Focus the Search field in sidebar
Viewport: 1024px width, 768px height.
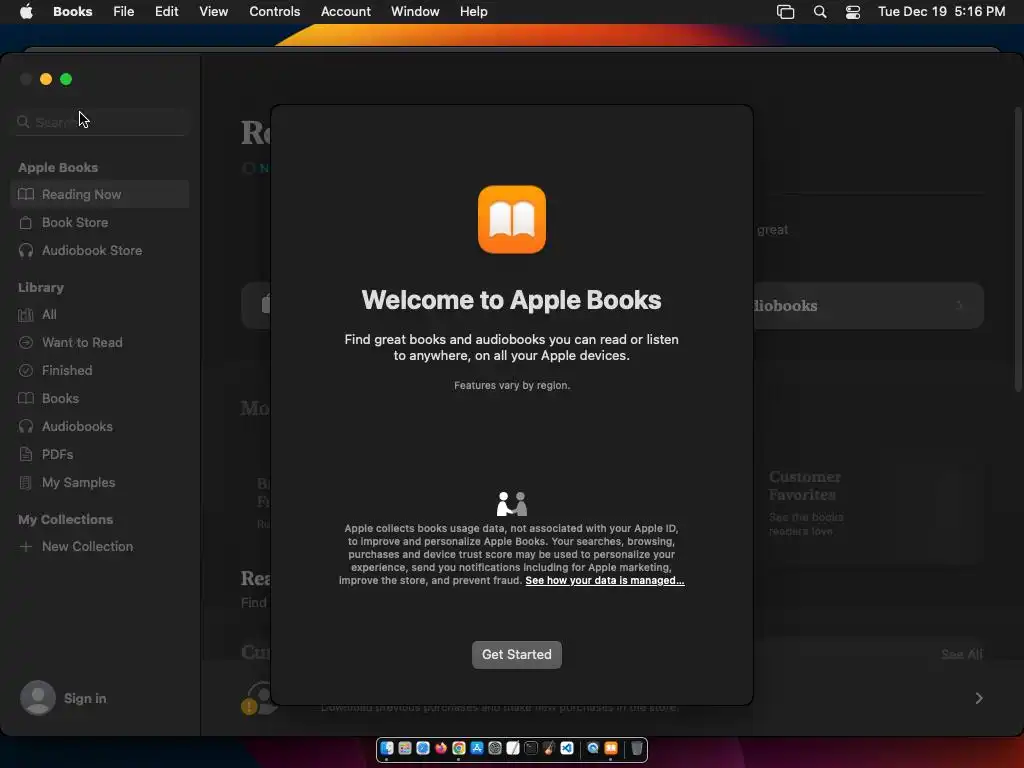[x=100, y=122]
